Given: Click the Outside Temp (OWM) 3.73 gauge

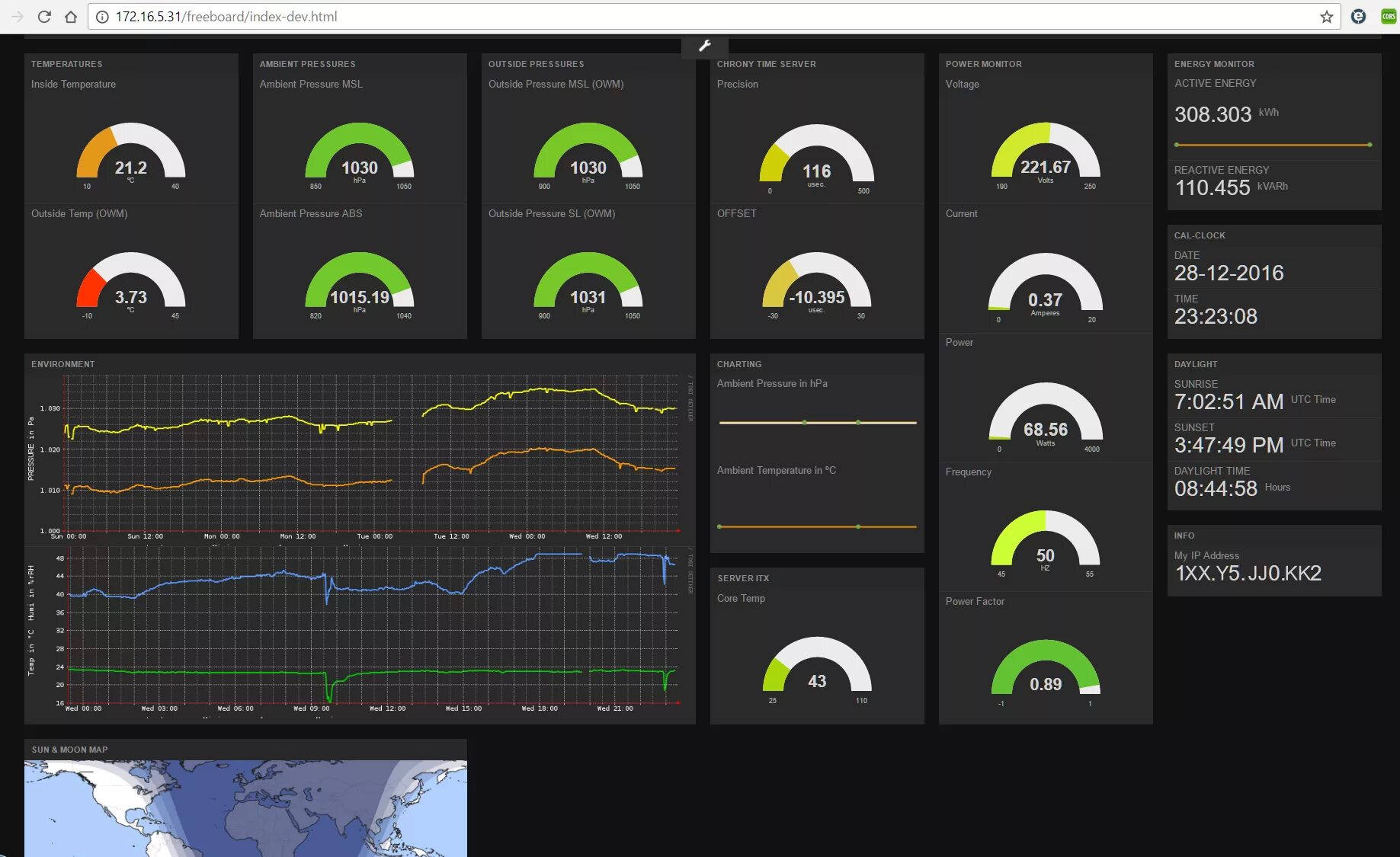Looking at the screenshot, I should [131, 286].
